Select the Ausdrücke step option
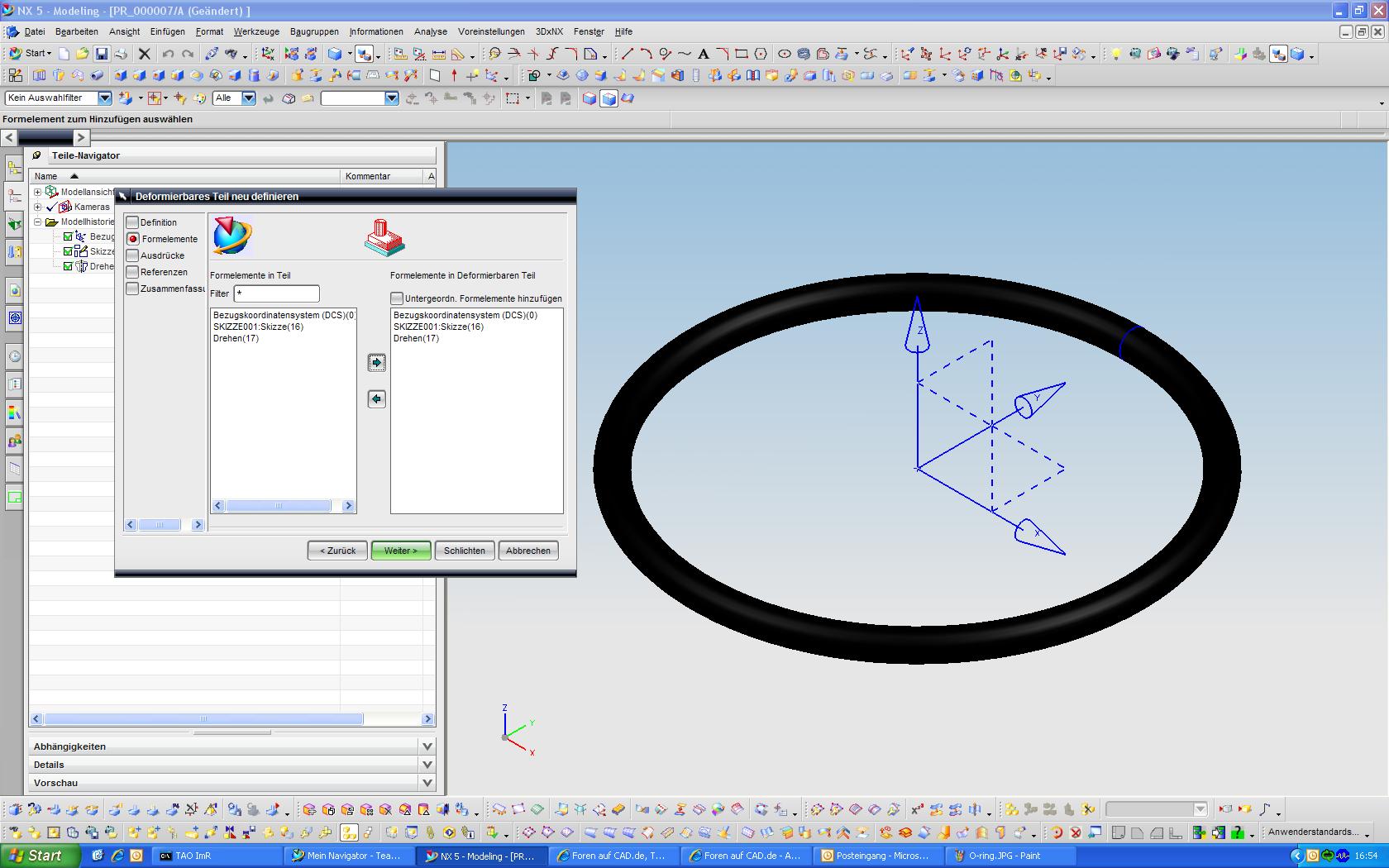The width and height of the screenshot is (1389, 868). (x=132, y=255)
